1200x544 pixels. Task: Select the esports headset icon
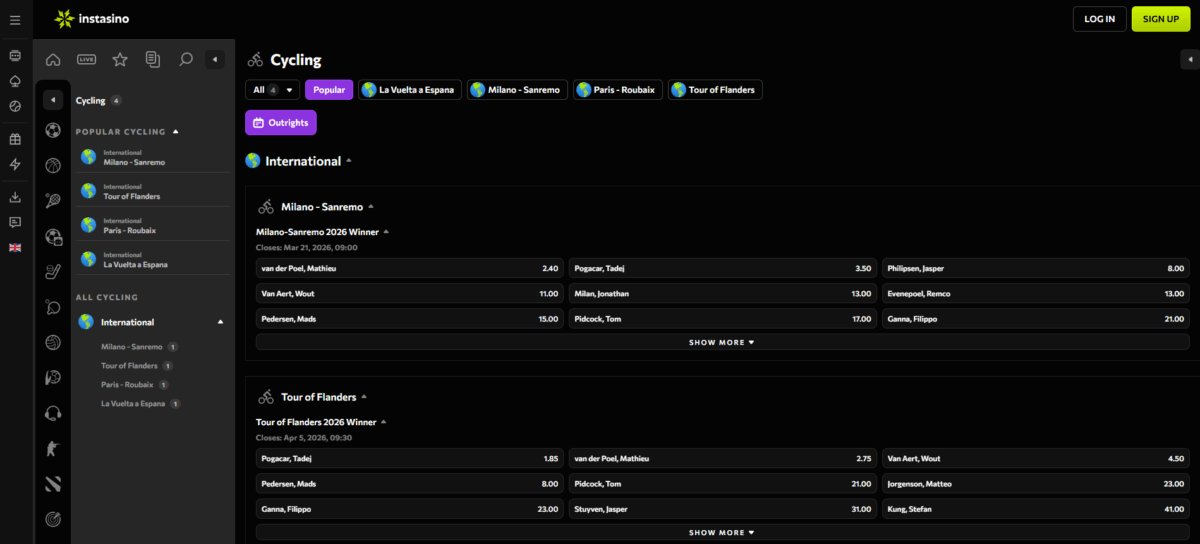coord(53,413)
